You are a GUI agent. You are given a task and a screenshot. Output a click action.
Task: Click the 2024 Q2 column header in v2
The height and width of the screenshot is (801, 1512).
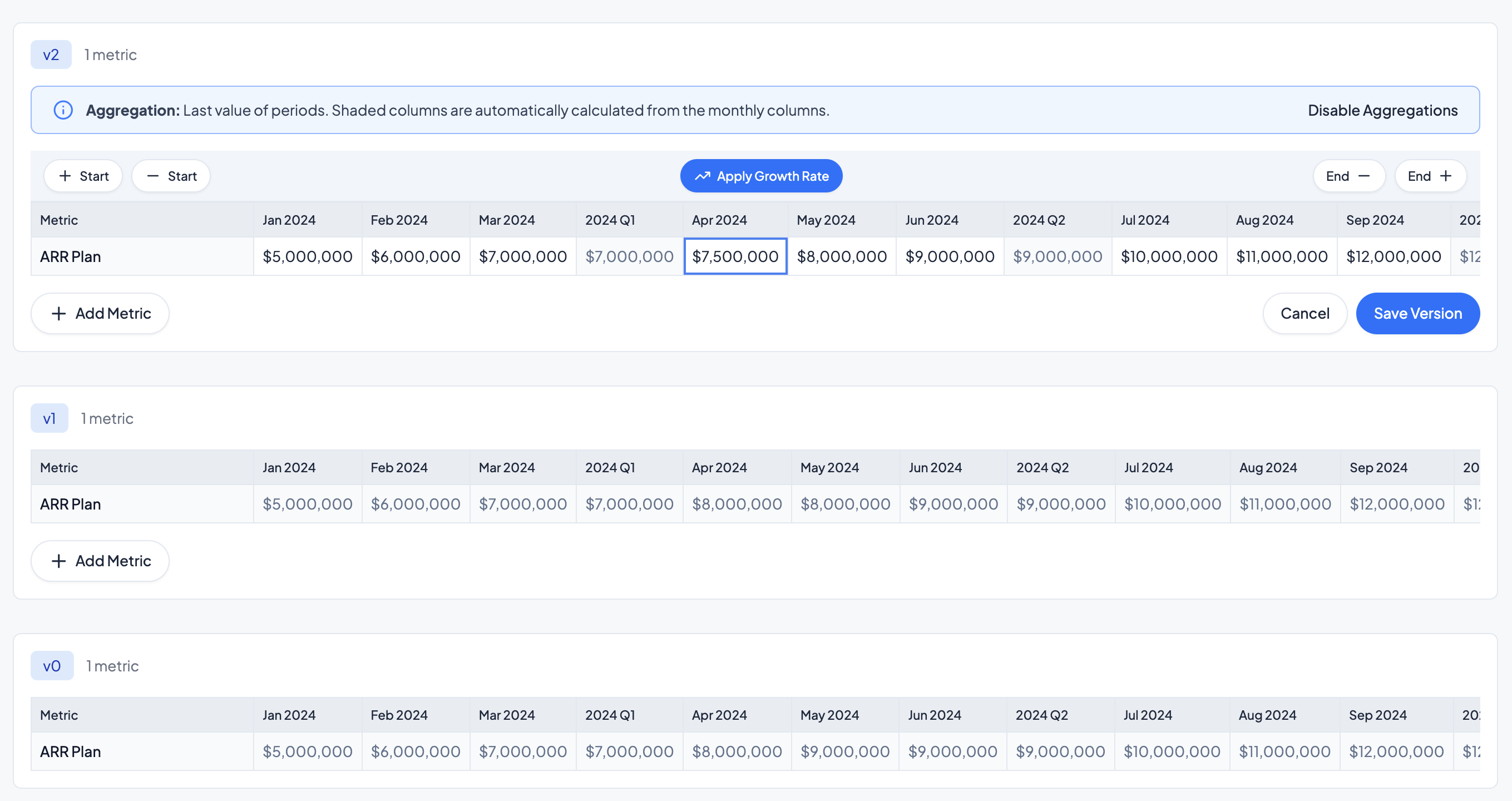tap(1039, 220)
